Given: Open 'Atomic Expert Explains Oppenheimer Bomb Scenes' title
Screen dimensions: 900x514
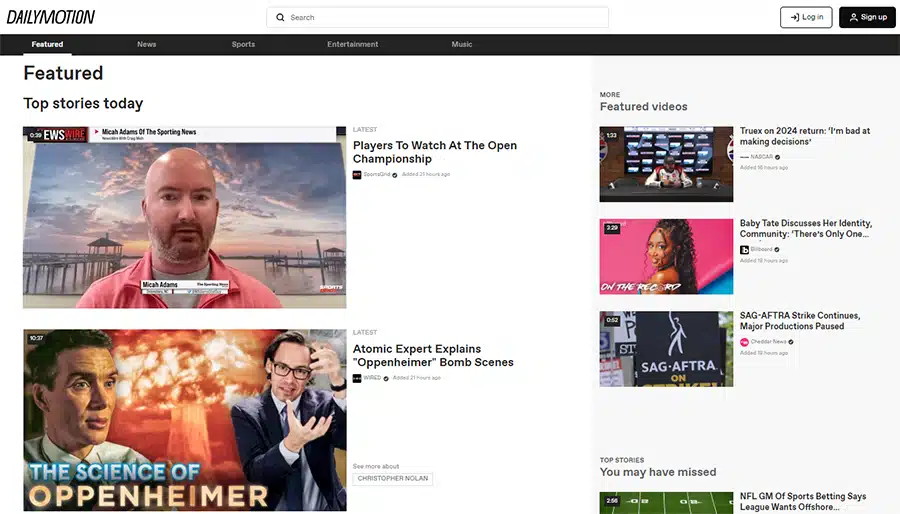Looking at the screenshot, I should [433, 356].
